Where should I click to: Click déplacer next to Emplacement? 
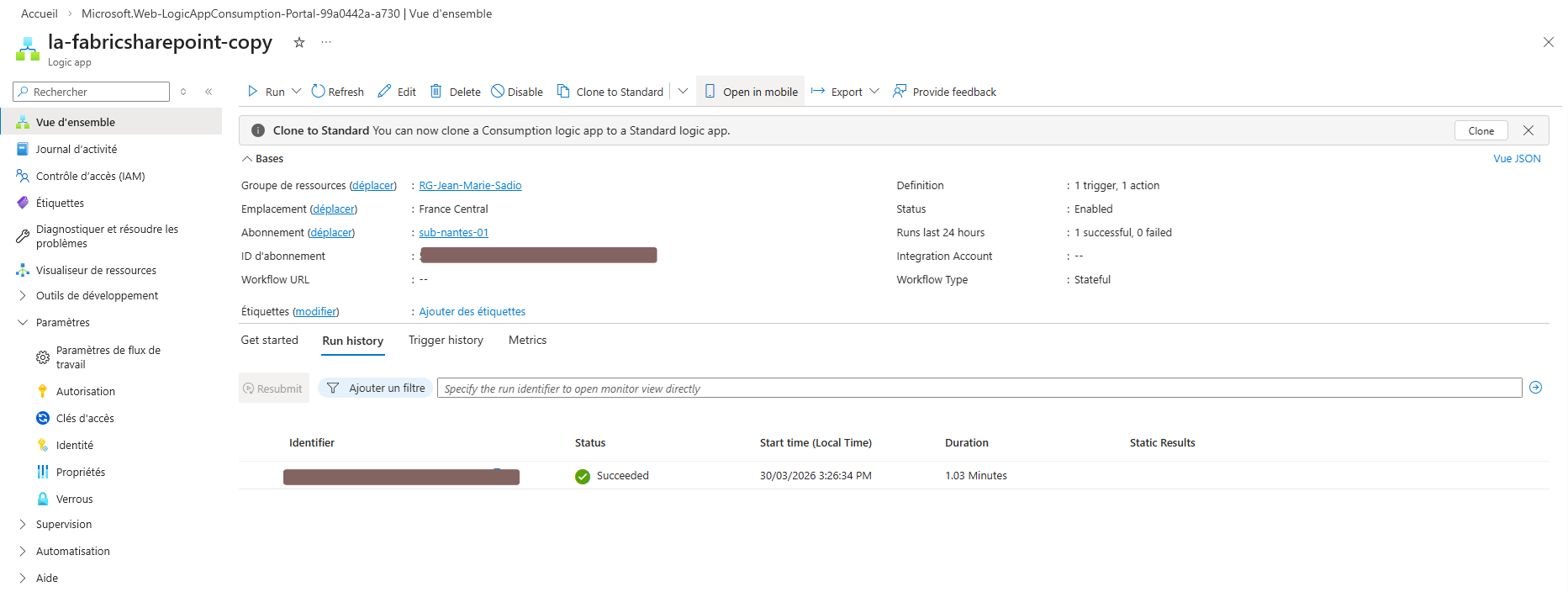(x=334, y=209)
